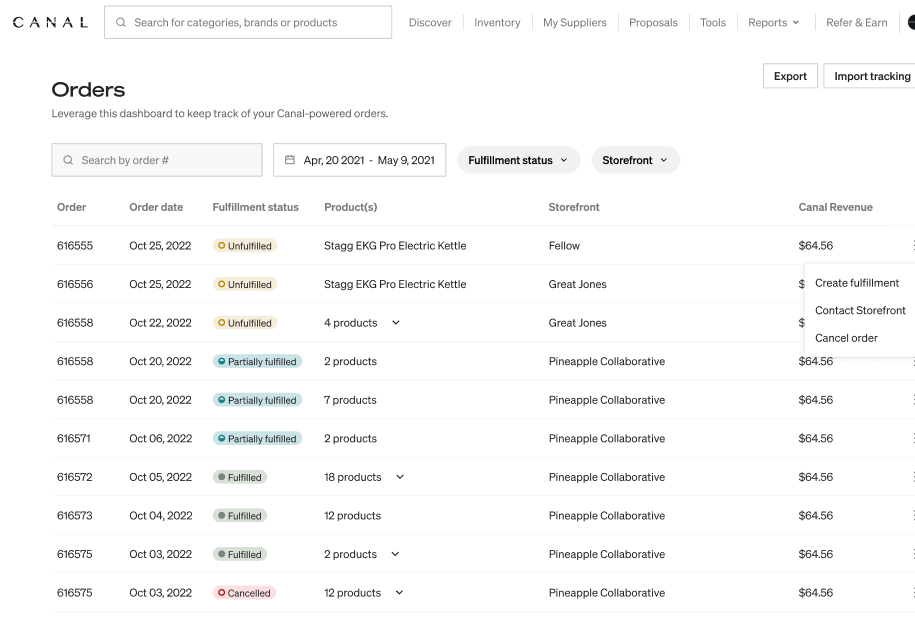Viewport: 915px width, 620px height.
Task: Click the calendar icon in date range
Action: tap(289, 160)
